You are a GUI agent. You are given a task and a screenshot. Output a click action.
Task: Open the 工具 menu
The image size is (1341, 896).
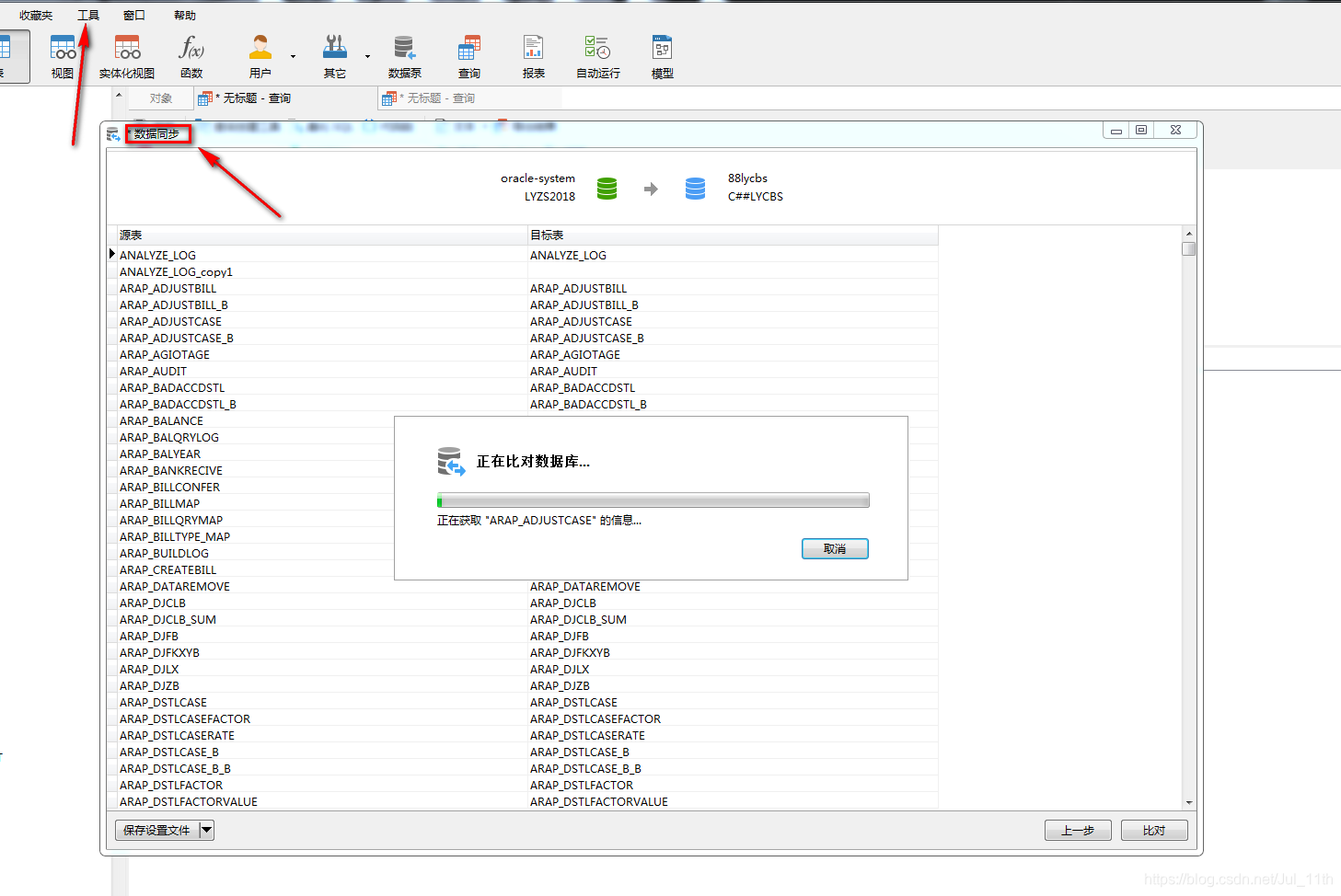(88, 16)
